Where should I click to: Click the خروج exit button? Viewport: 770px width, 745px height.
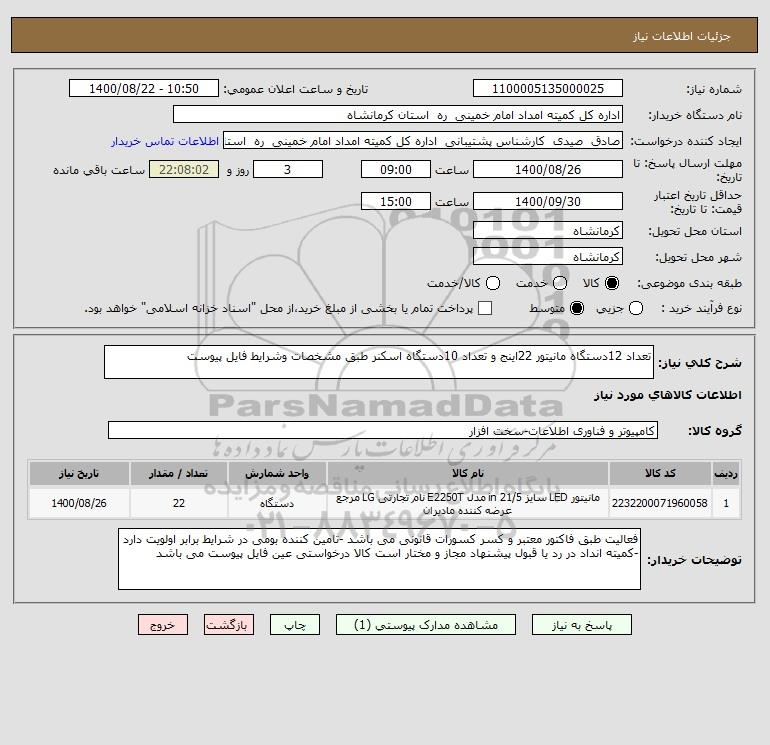[163, 625]
